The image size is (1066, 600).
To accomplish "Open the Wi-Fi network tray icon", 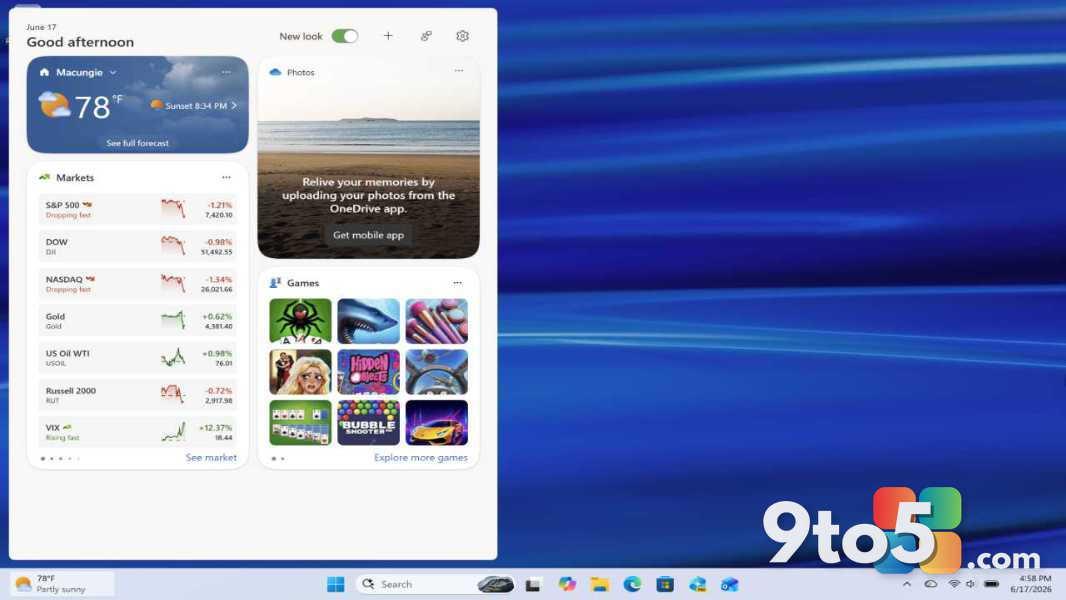I will point(955,584).
